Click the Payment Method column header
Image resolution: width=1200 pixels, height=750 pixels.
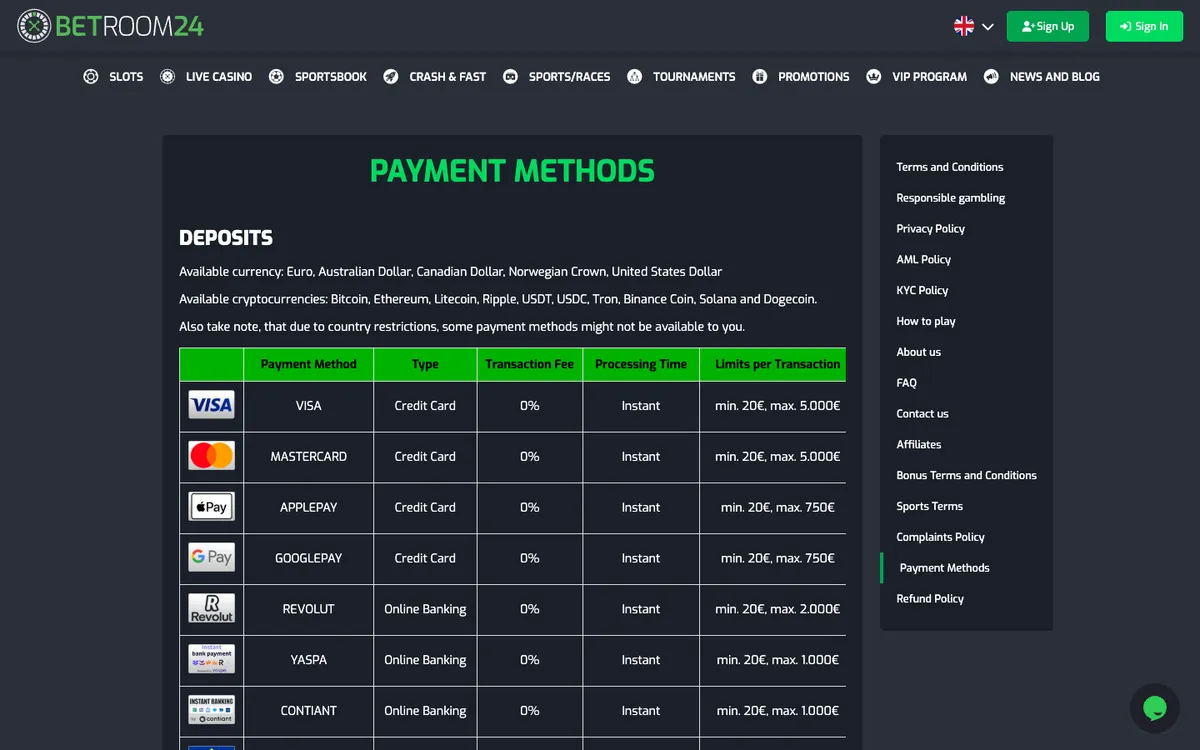click(309, 365)
